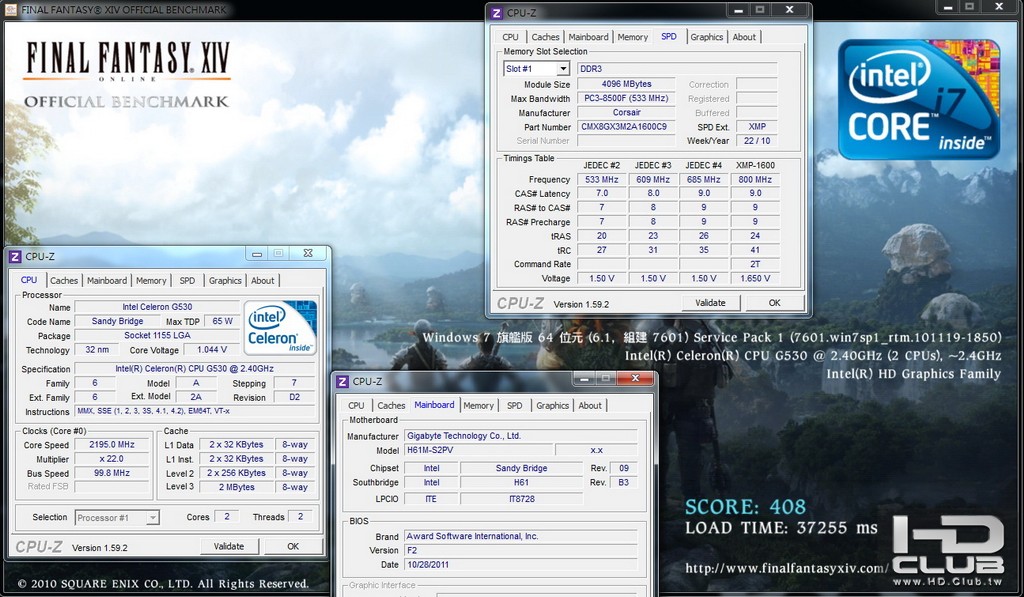Click the Part Number field CMX8GX3M2A1600C9
The height and width of the screenshot is (597, 1024).
click(625, 127)
